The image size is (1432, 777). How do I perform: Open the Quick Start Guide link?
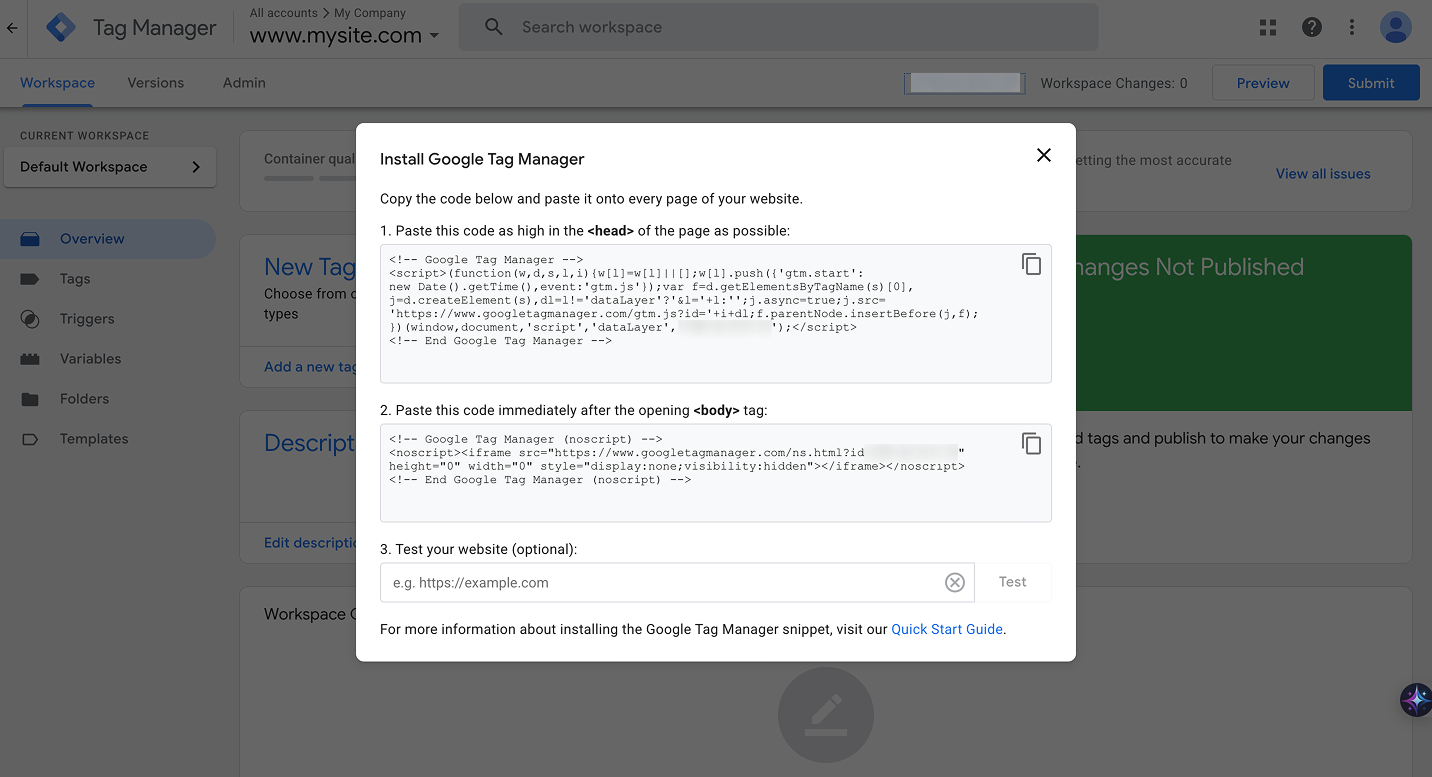coord(946,629)
